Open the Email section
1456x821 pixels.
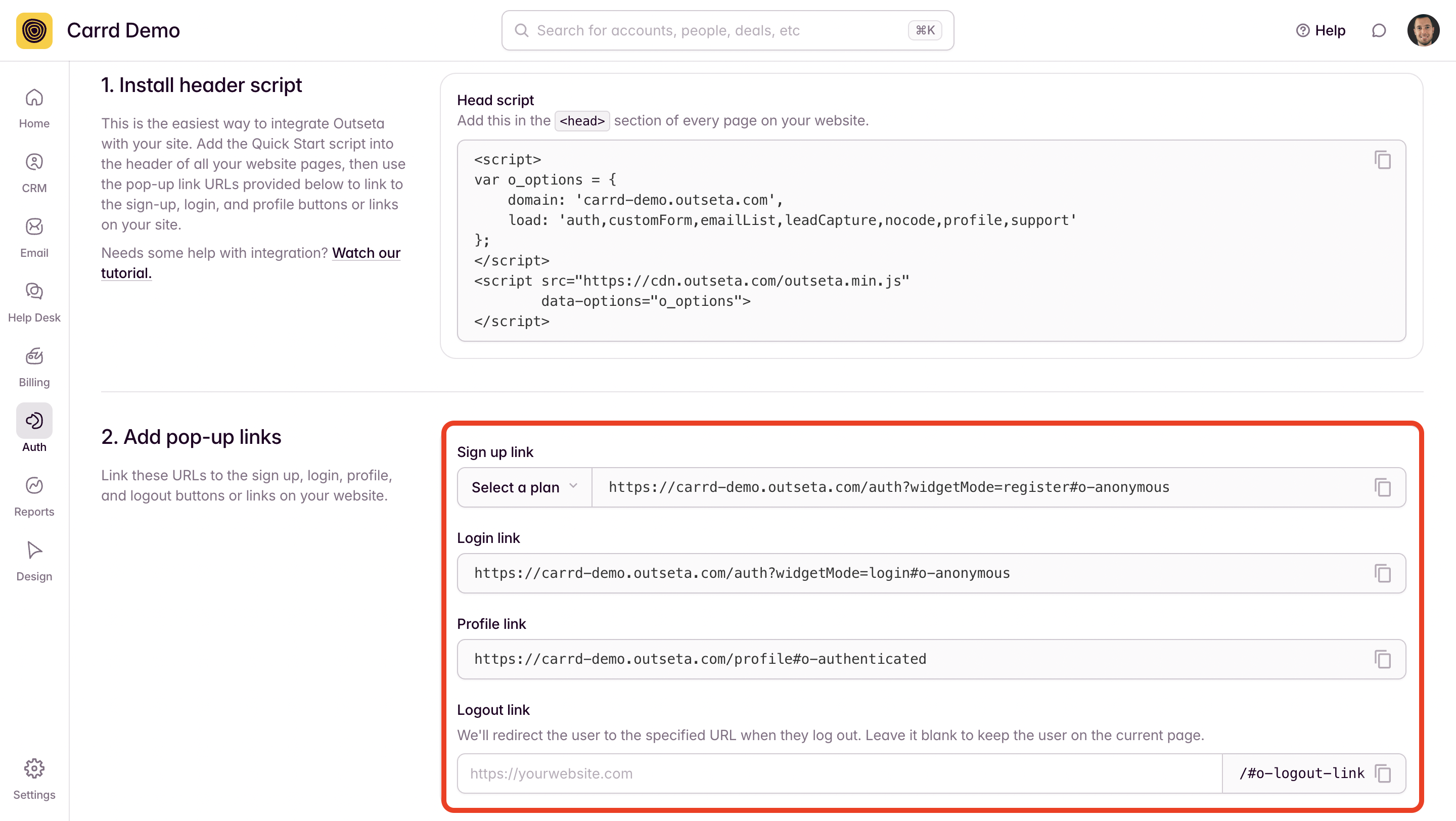(34, 237)
